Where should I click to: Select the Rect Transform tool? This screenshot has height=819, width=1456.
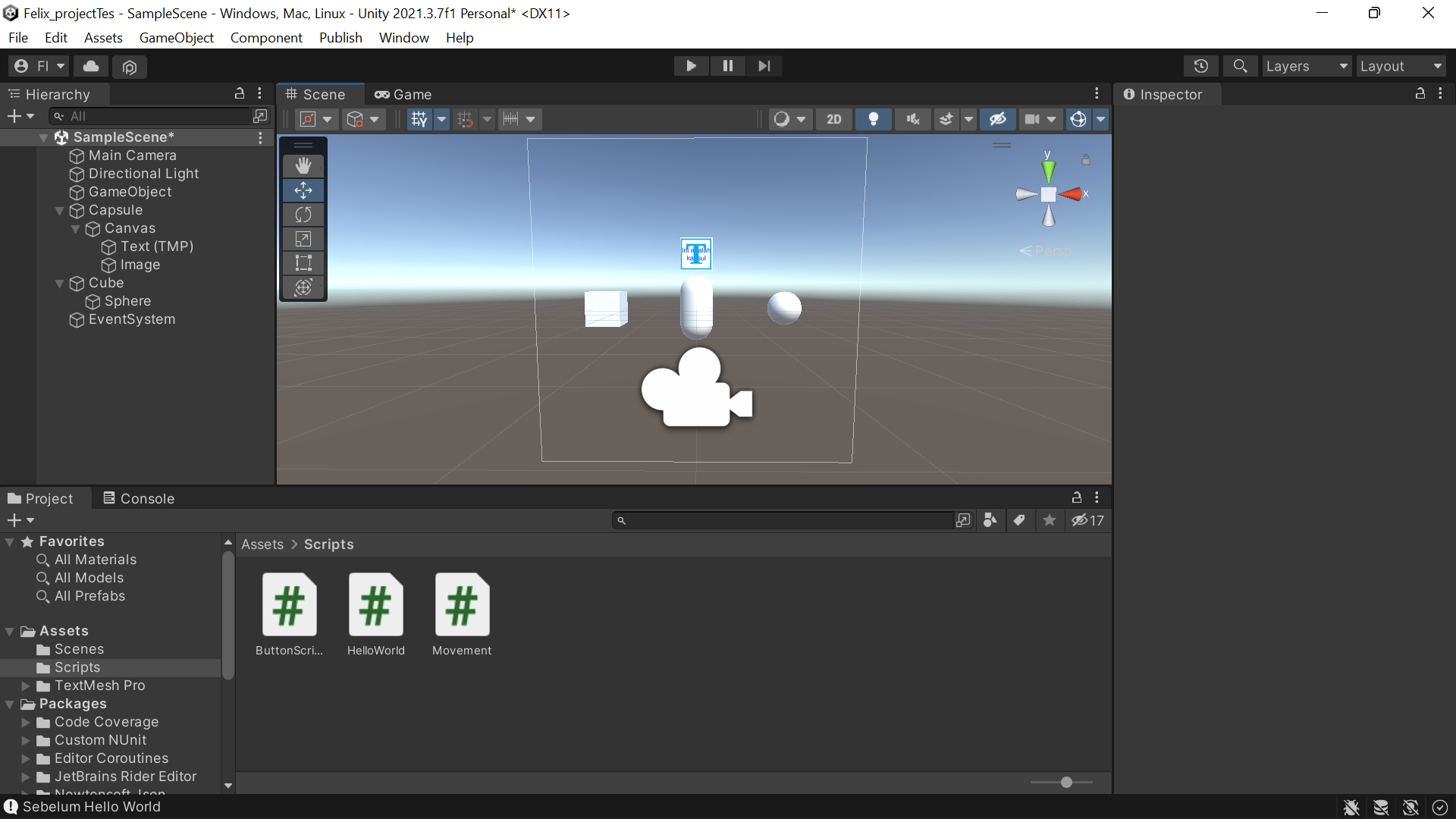coord(303,263)
